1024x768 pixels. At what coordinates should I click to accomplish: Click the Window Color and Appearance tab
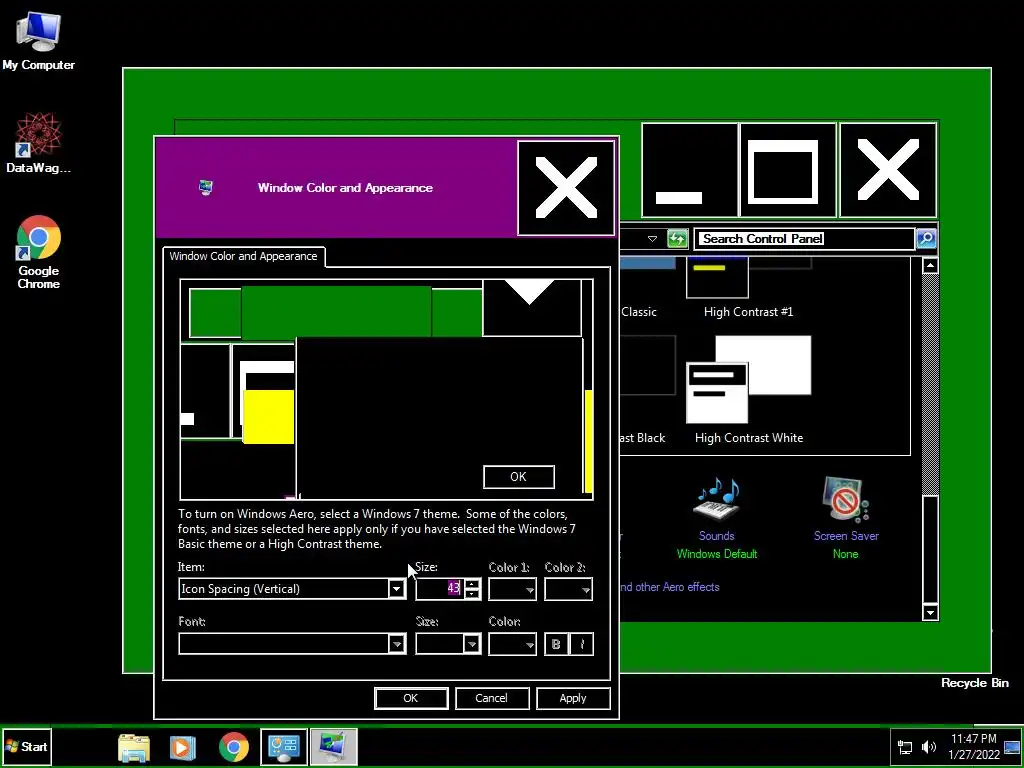point(243,256)
